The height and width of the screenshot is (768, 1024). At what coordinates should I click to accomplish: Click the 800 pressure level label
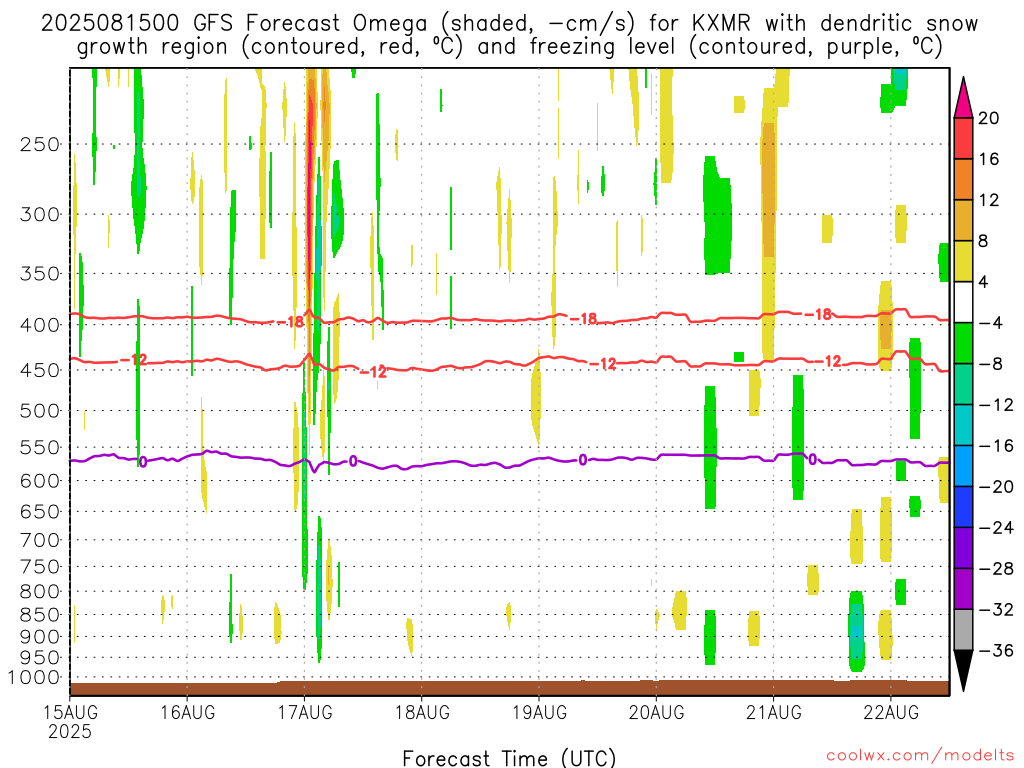point(40,592)
